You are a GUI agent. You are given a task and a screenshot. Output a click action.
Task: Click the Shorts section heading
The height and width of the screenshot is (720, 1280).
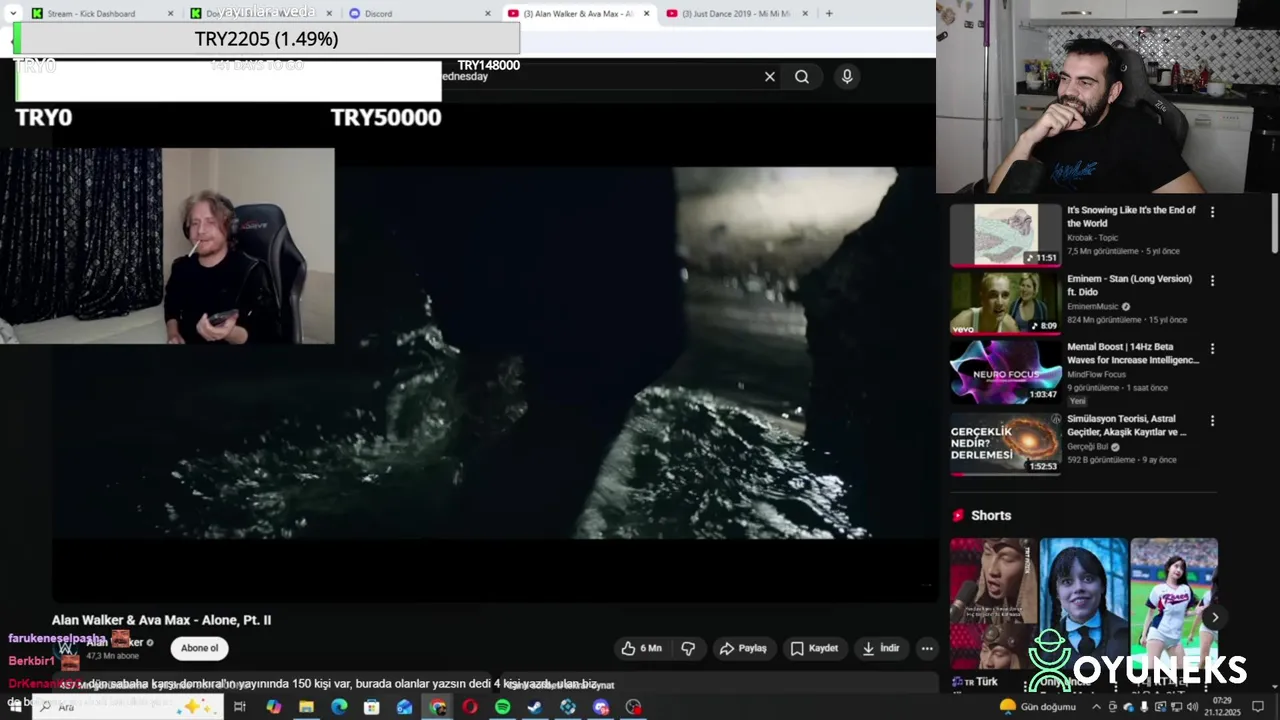click(991, 515)
